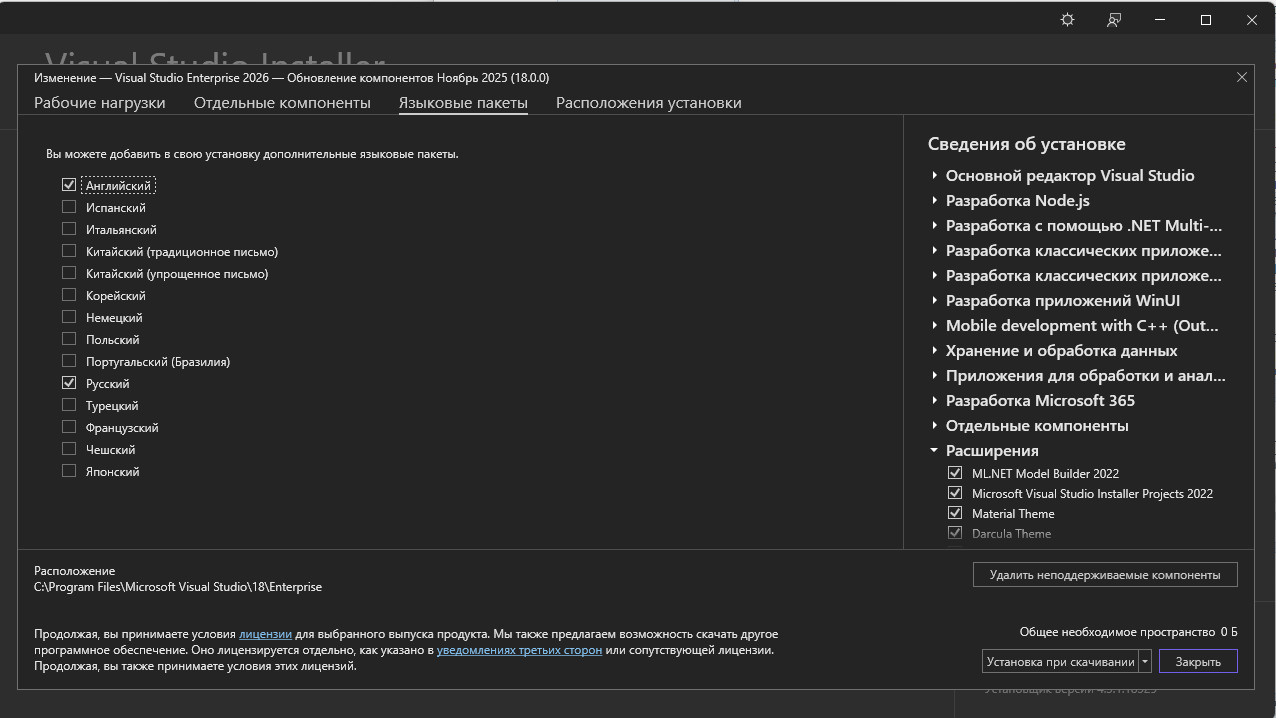Uncheck the Material Theme extension
Viewport: 1276px width, 718px height.
click(x=955, y=513)
